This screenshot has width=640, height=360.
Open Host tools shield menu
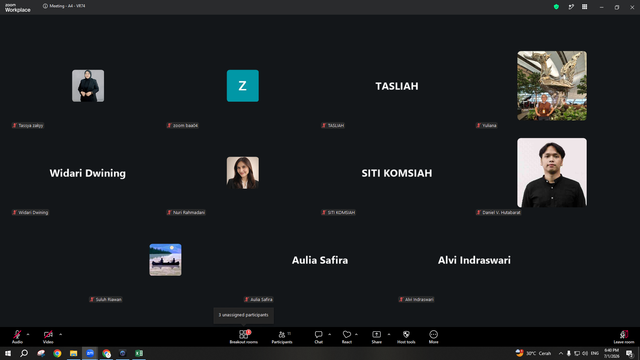[406, 337]
